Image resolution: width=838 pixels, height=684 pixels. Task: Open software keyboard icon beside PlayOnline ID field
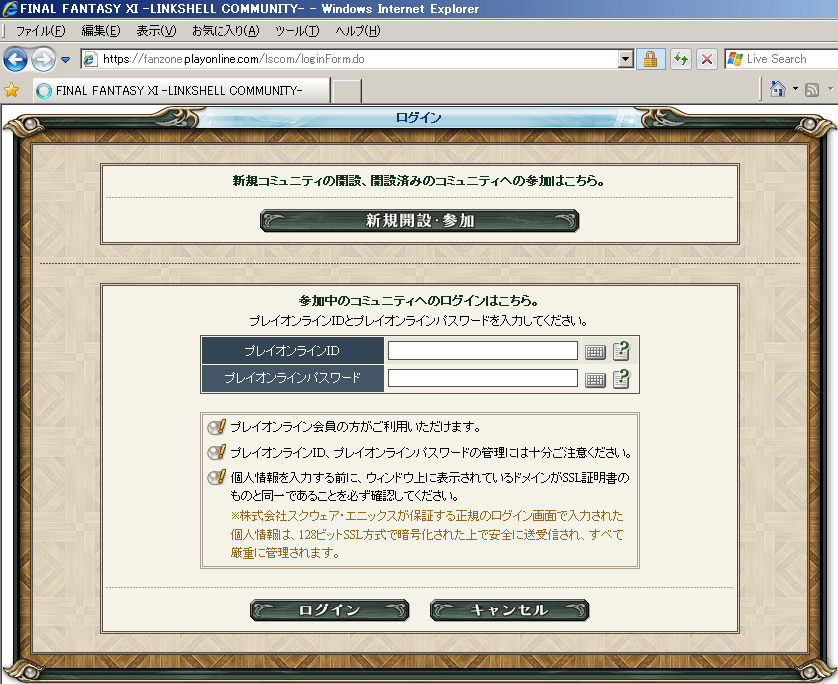595,352
